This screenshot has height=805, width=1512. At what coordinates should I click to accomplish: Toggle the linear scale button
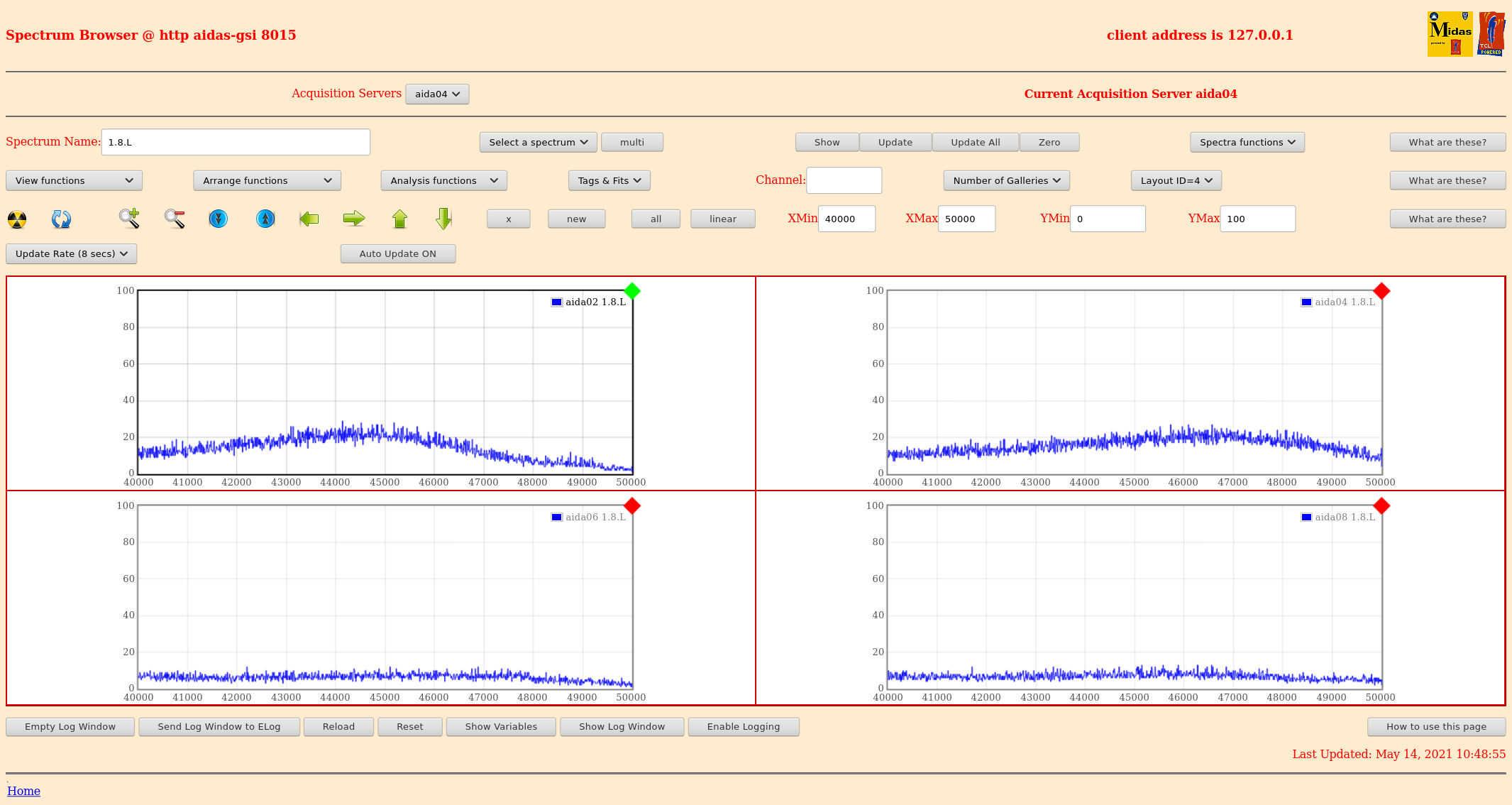click(722, 219)
